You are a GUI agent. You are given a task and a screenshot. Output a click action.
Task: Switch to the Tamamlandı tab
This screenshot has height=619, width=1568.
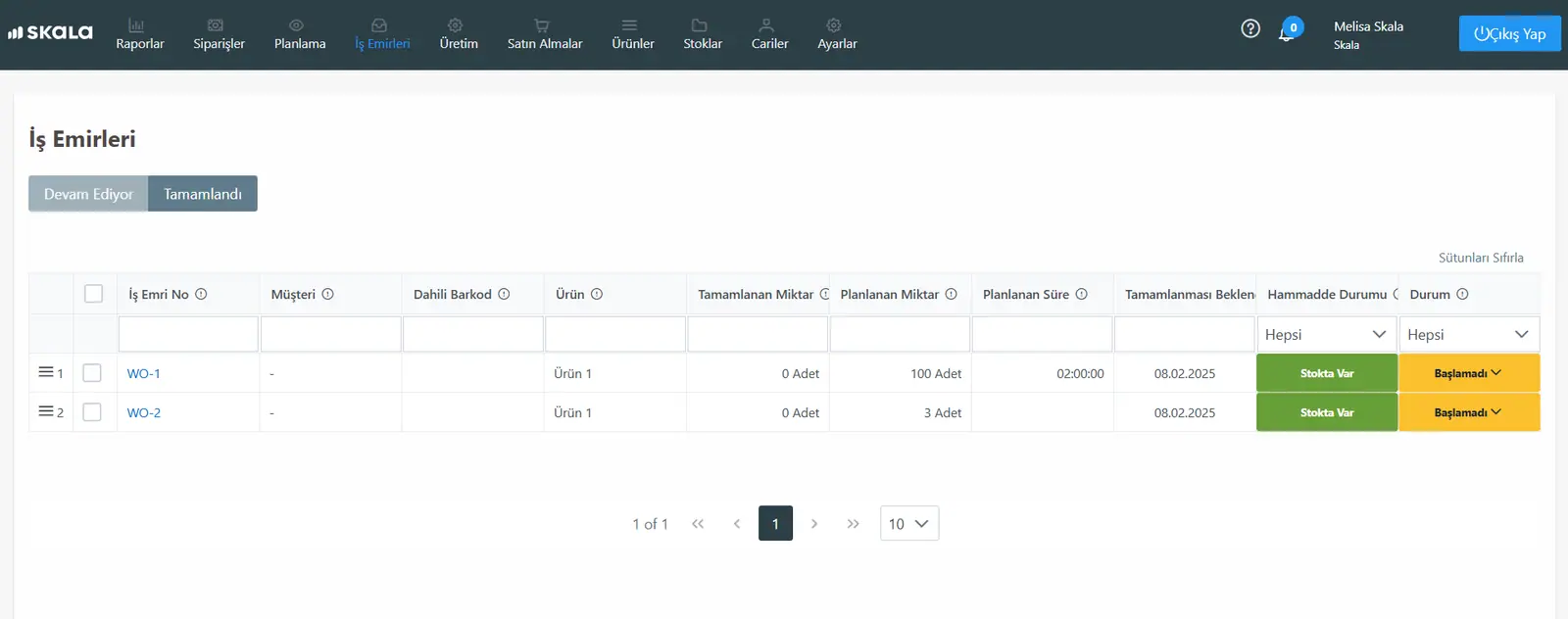203,194
